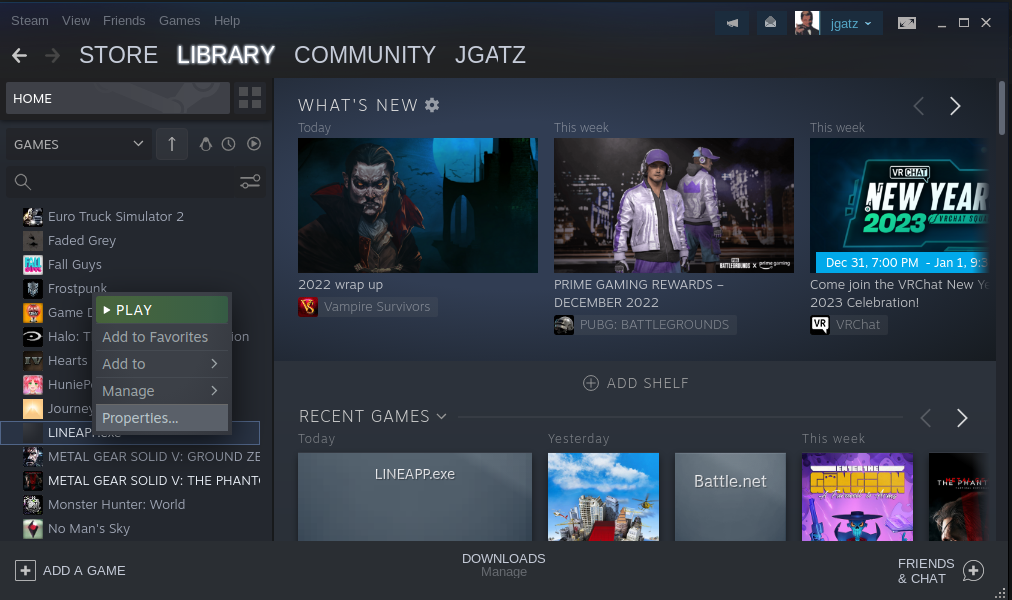This screenshot has width=1012, height=600.
Task: Toggle collections grid view icon
Action: [x=250, y=98]
